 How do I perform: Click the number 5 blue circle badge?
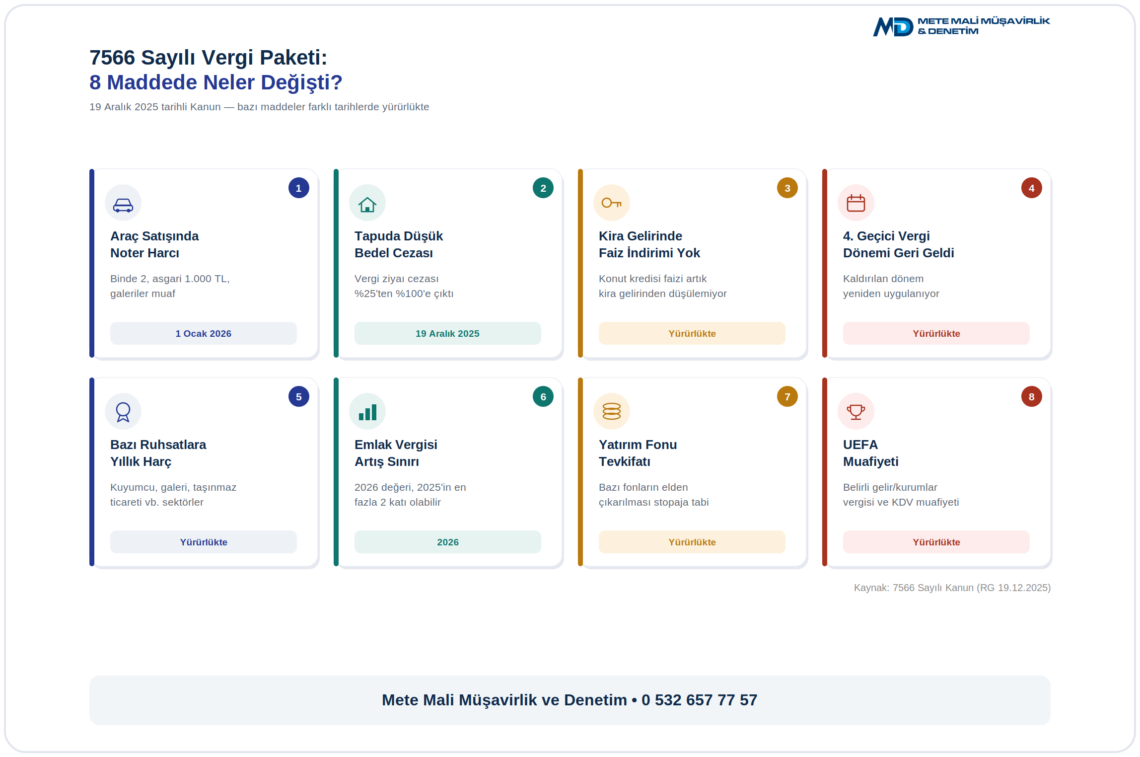pos(298,397)
